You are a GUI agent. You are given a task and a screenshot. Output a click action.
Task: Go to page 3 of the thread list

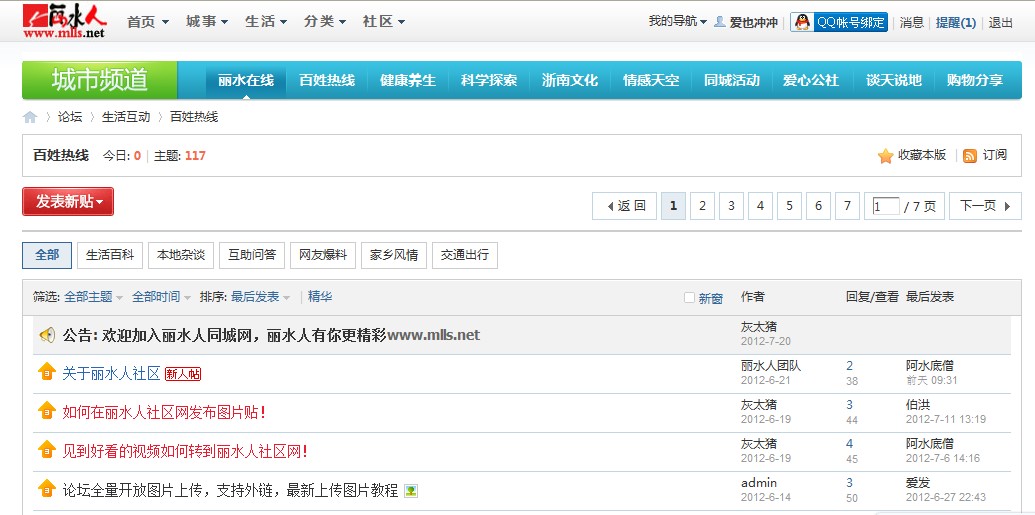[x=731, y=206]
